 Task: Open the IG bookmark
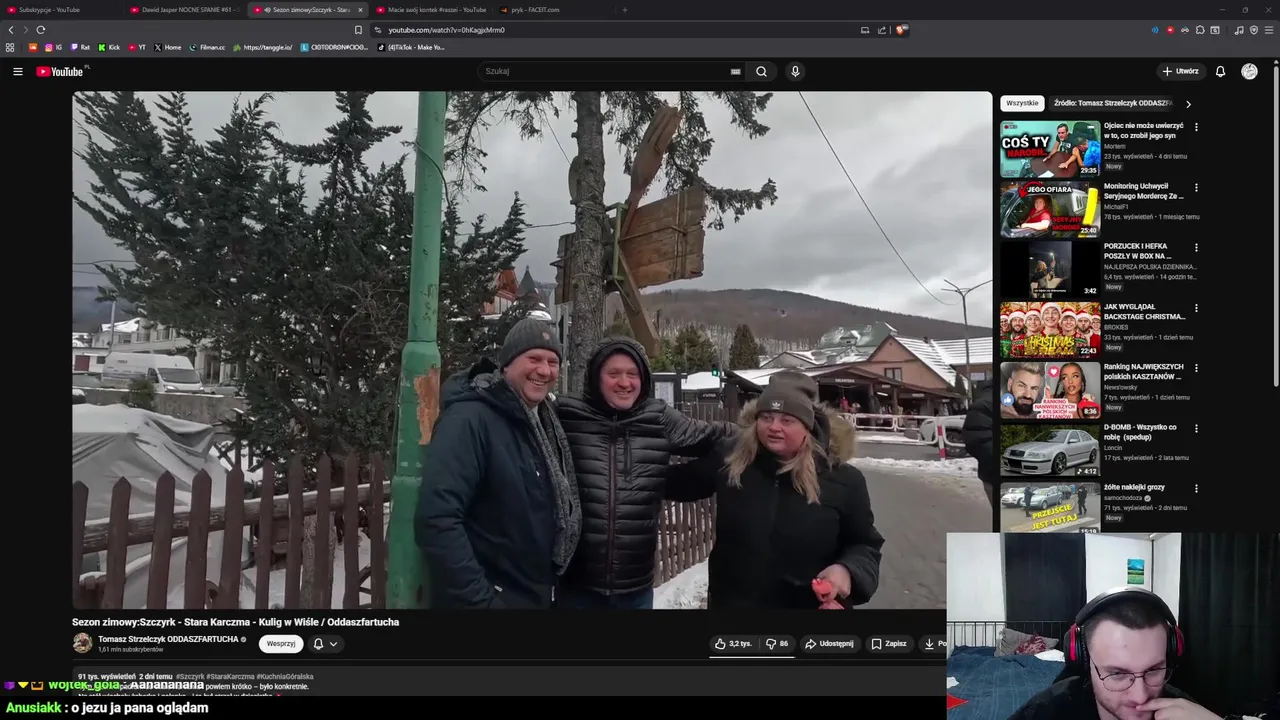pyautogui.click(x=52, y=47)
